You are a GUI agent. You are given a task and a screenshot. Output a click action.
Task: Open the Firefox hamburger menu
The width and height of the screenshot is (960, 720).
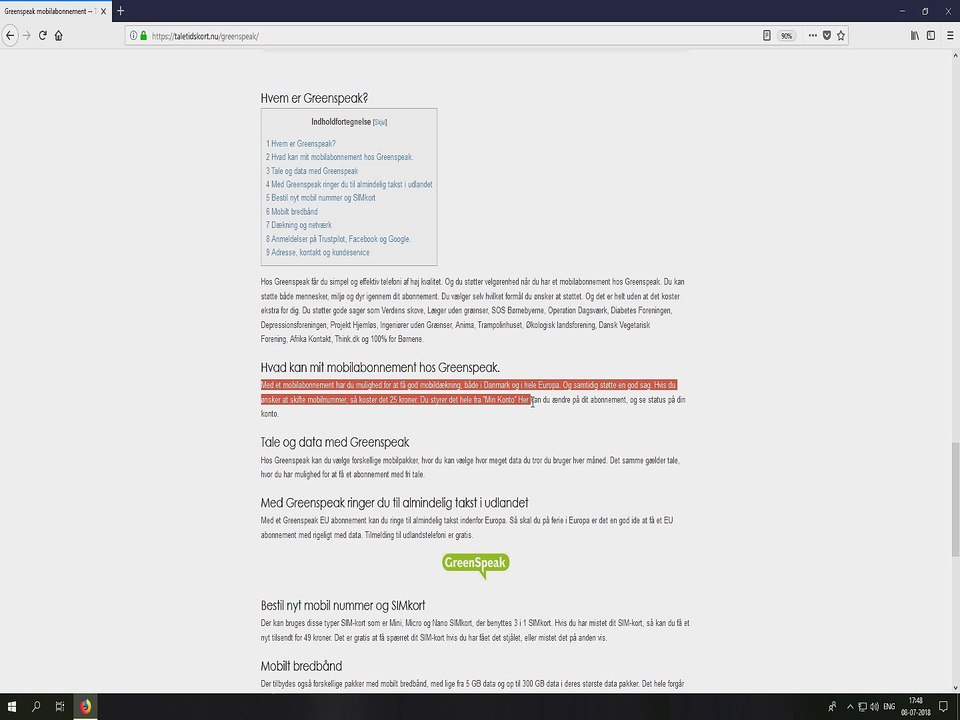coord(950,36)
